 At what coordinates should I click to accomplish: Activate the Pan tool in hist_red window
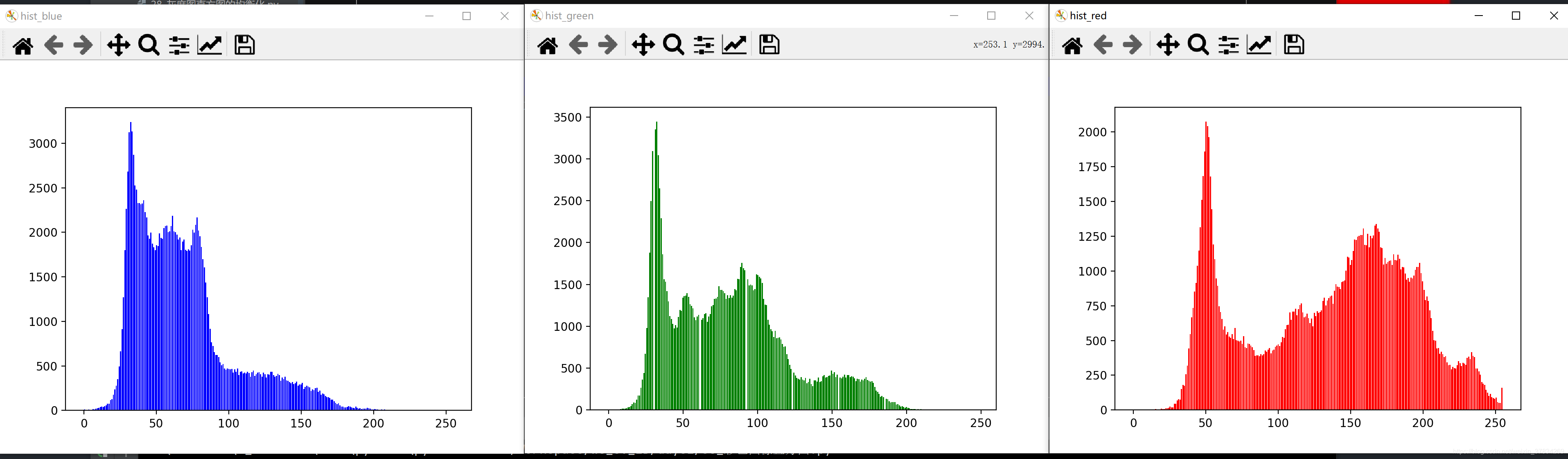coord(1168,45)
